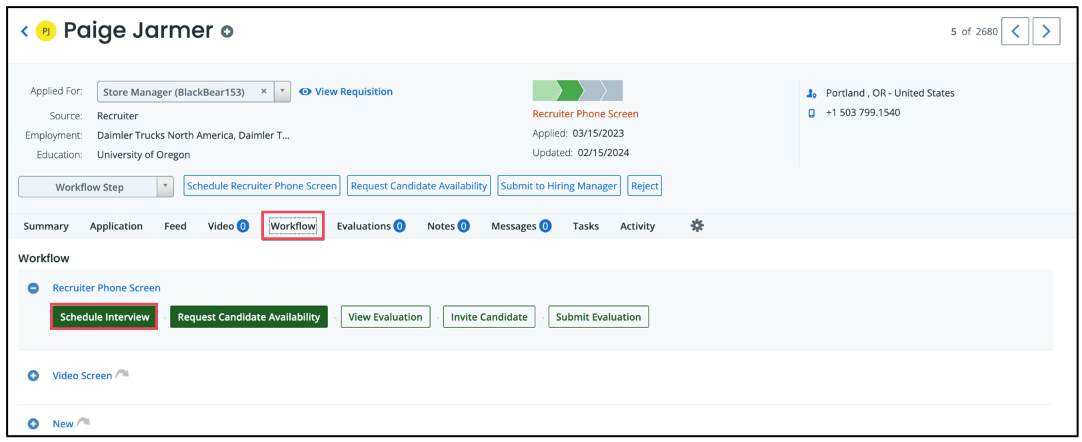
Task: Switch to the Evaluations tab
Action: (x=370, y=226)
